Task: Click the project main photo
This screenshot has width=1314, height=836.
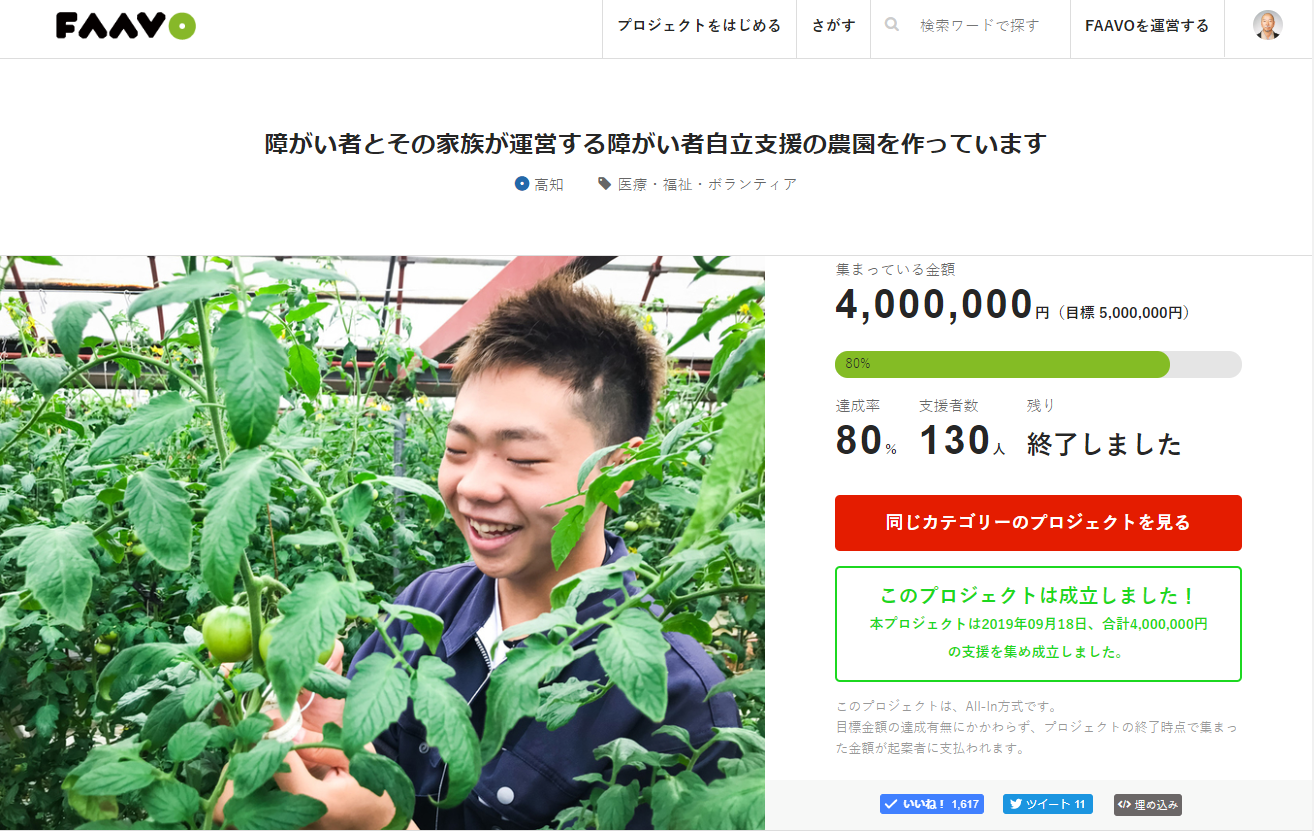Action: [382, 543]
